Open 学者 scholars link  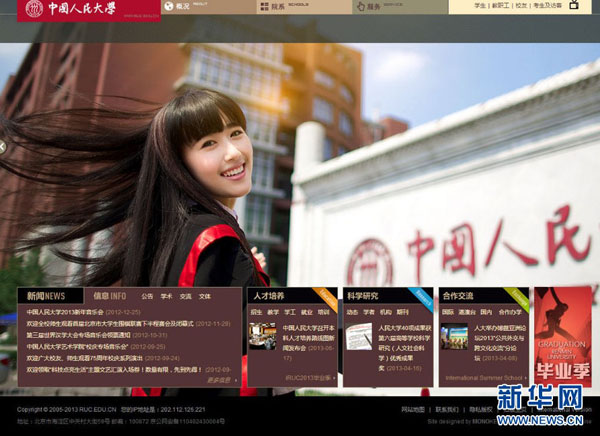coord(369,312)
